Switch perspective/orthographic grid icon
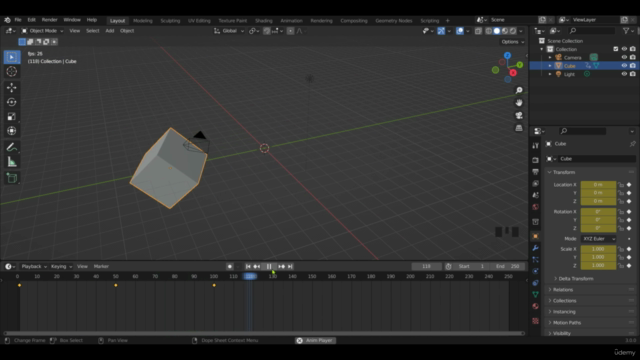640x360 pixels. [x=519, y=128]
